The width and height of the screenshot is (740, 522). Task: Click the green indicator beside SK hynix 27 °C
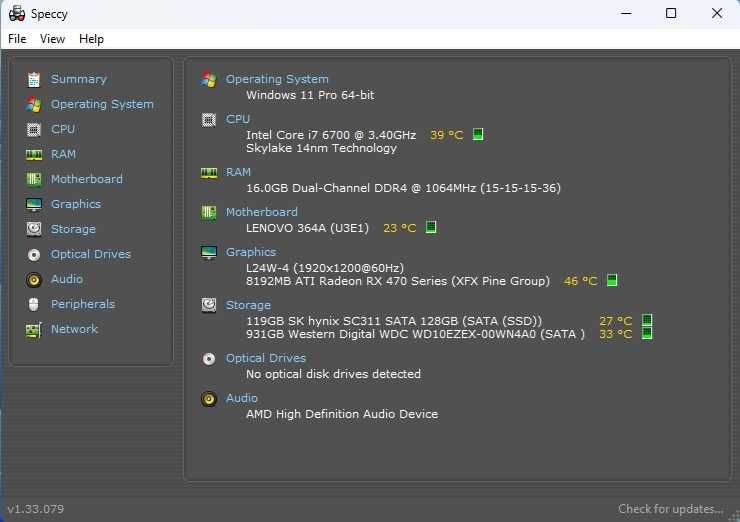pos(648,320)
